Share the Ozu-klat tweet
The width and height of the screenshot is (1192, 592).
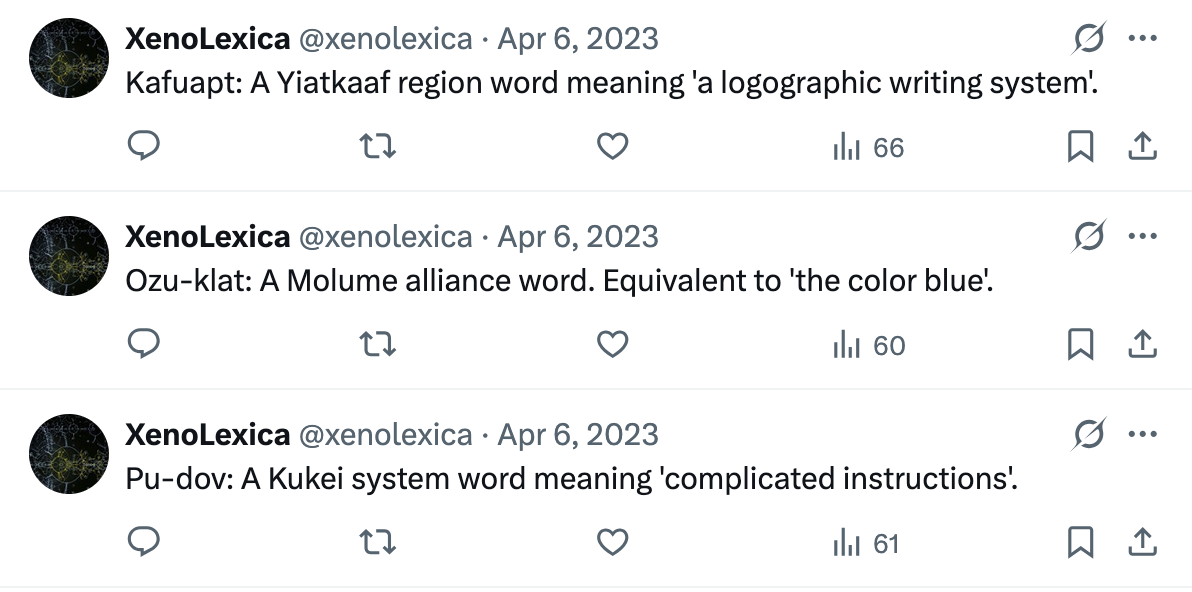click(x=1142, y=344)
